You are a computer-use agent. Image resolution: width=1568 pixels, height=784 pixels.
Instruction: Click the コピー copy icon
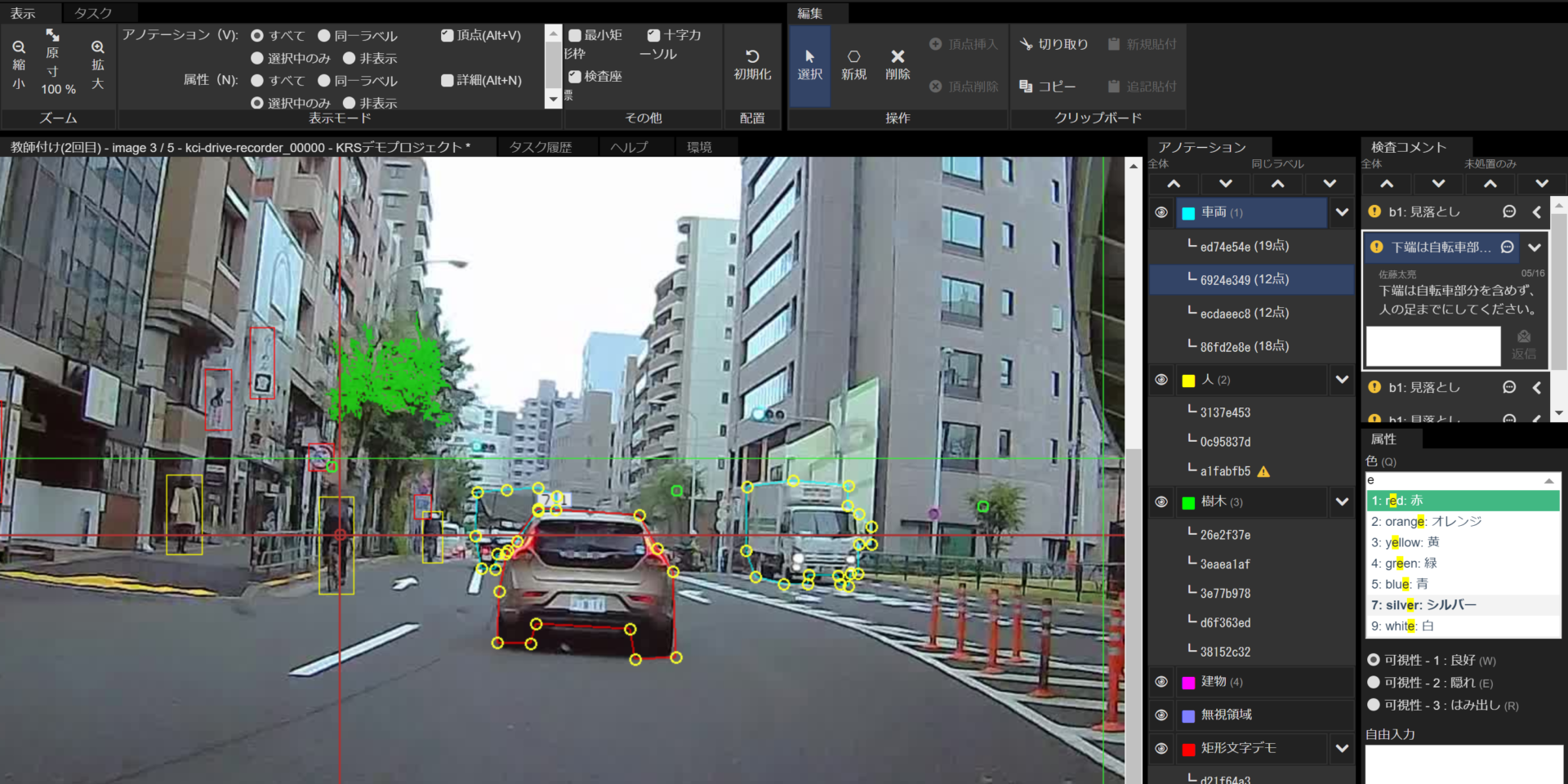click(1027, 87)
